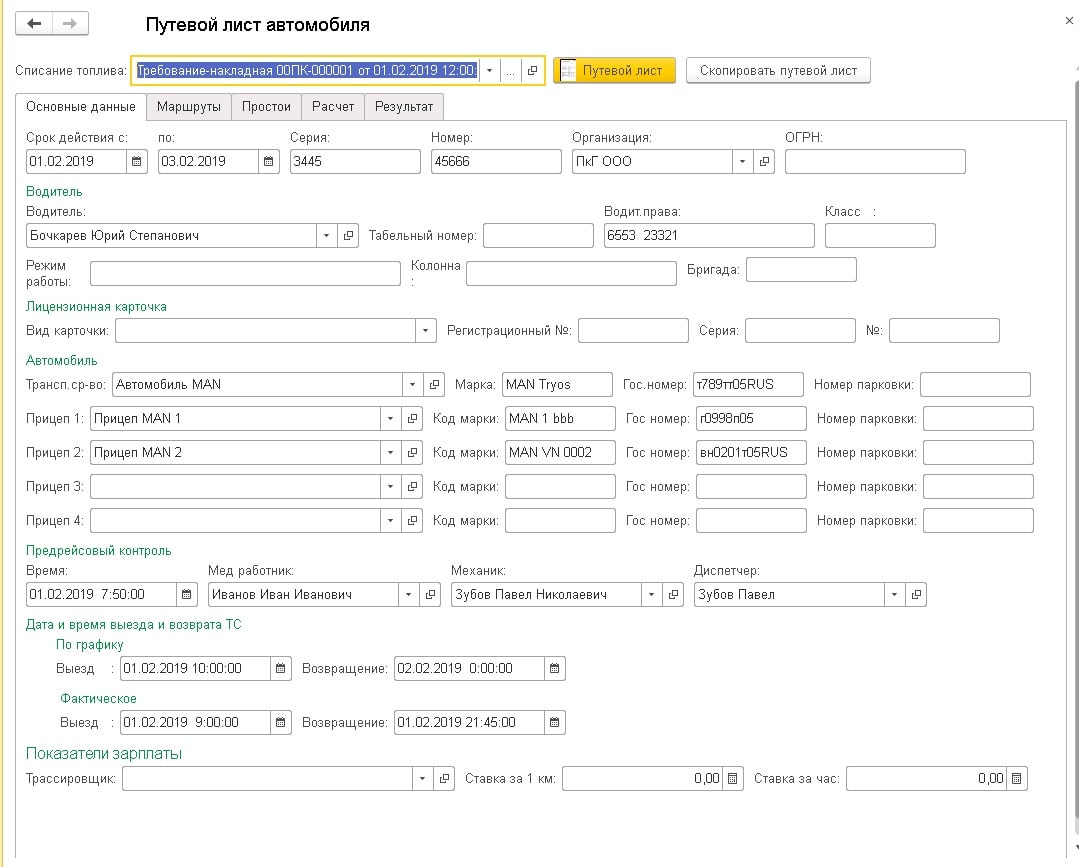Open calendar for По графику Возвращение
Image resolution: width=1079 pixels, height=867 pixels.
coord(555,668)
